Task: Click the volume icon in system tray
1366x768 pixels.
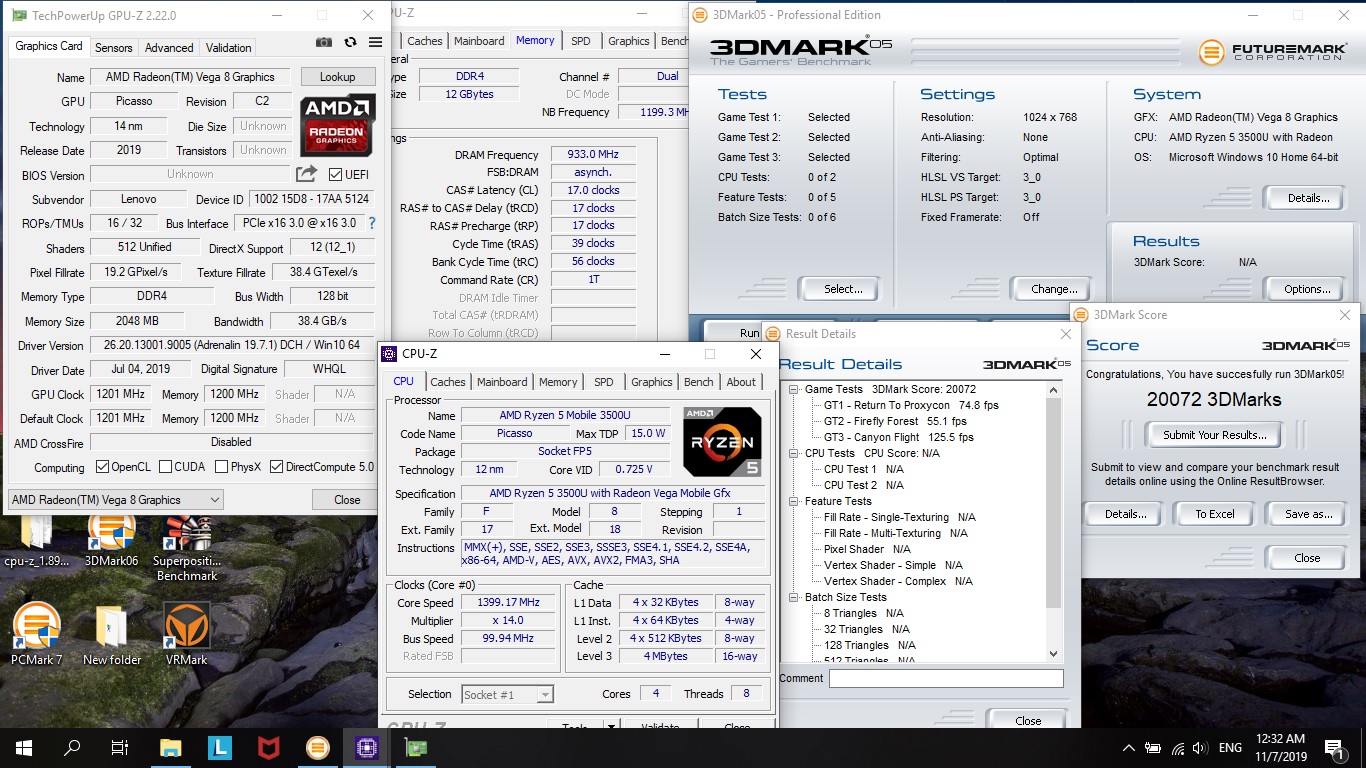Action: [1200, 747]
